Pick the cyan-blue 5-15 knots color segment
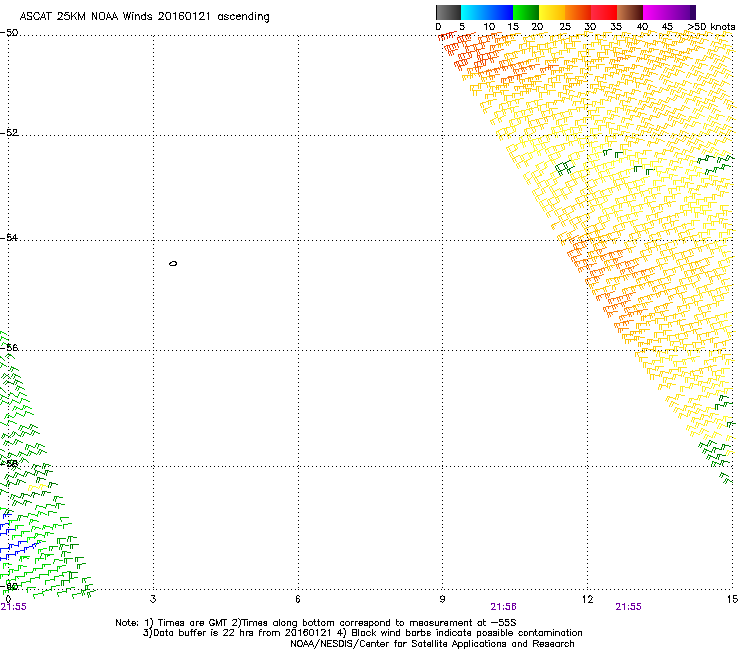 [487, 12]
